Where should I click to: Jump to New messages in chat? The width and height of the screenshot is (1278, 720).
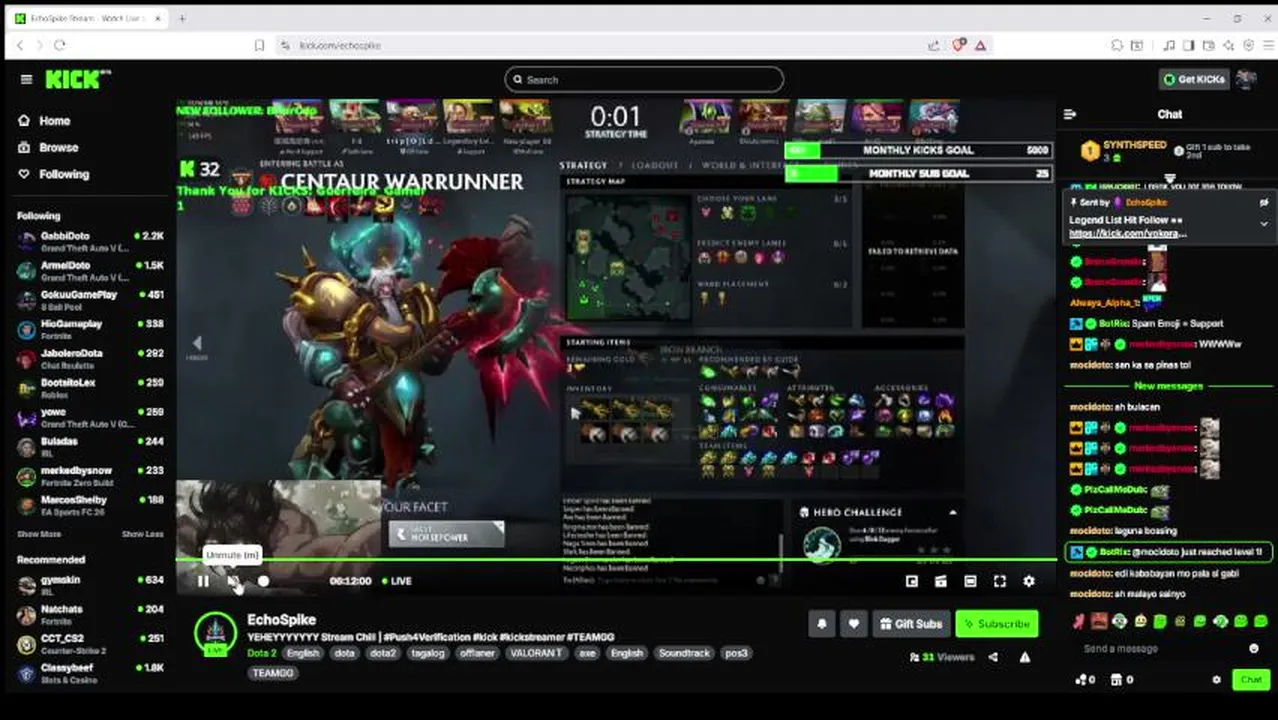(x=1169, y=386)
